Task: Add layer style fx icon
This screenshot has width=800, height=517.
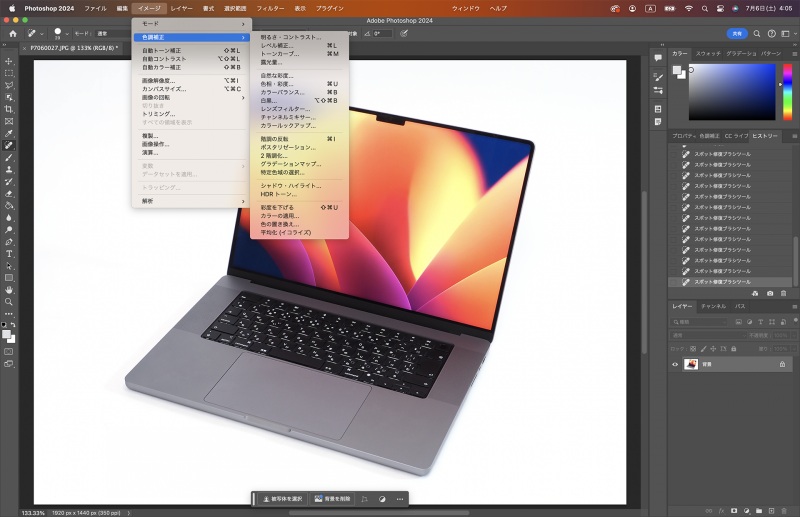Action: [721, 510]
